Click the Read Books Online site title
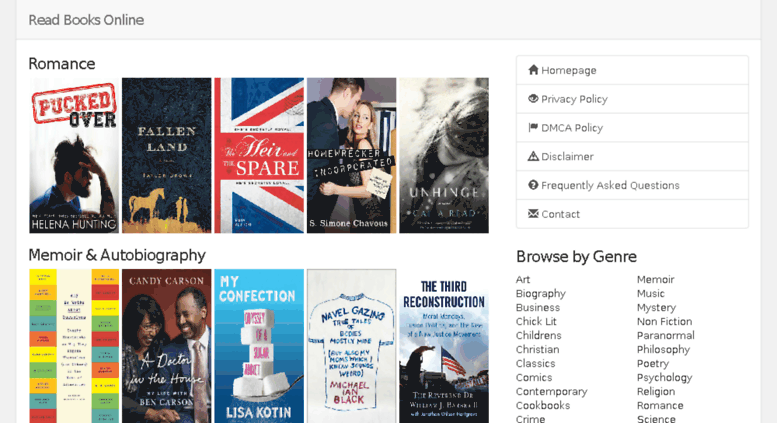Viewport: 777px width, 423px height. tap(86, 20)
